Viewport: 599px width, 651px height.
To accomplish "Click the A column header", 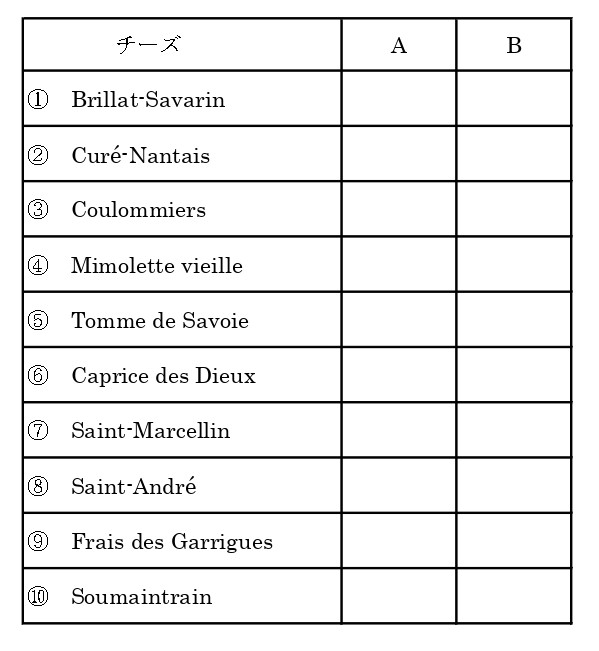I will coord(399,45).
